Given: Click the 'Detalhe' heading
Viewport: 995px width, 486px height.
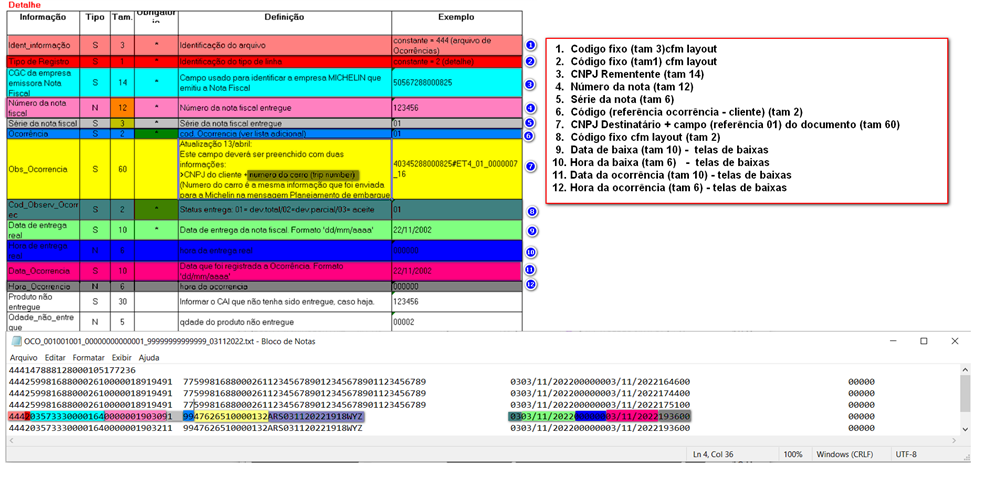Looking at the screenshot, I should click(x=23, y=4).
